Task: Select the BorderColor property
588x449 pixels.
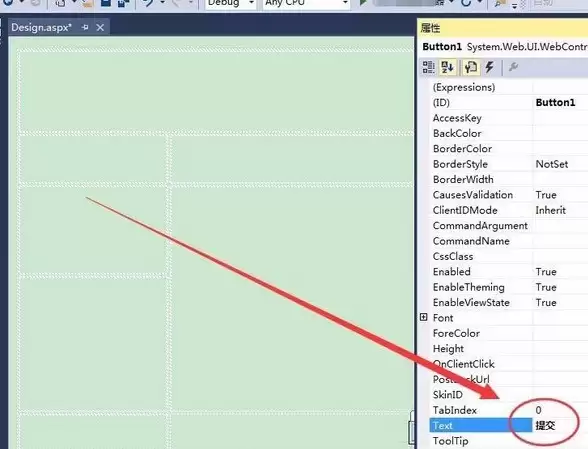Action: click(462, 149)
